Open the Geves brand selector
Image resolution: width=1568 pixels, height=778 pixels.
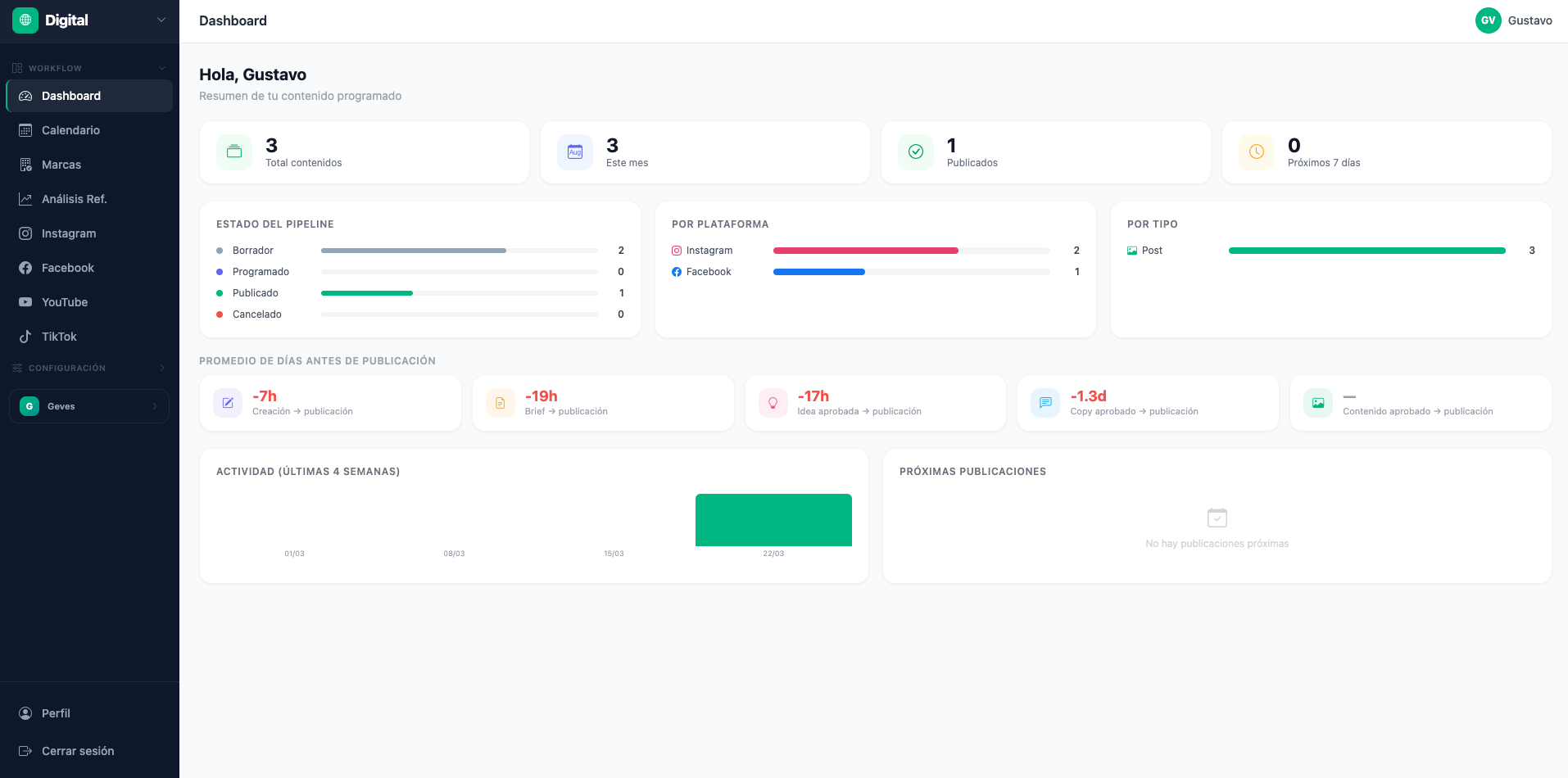click(x=88, y=406)
